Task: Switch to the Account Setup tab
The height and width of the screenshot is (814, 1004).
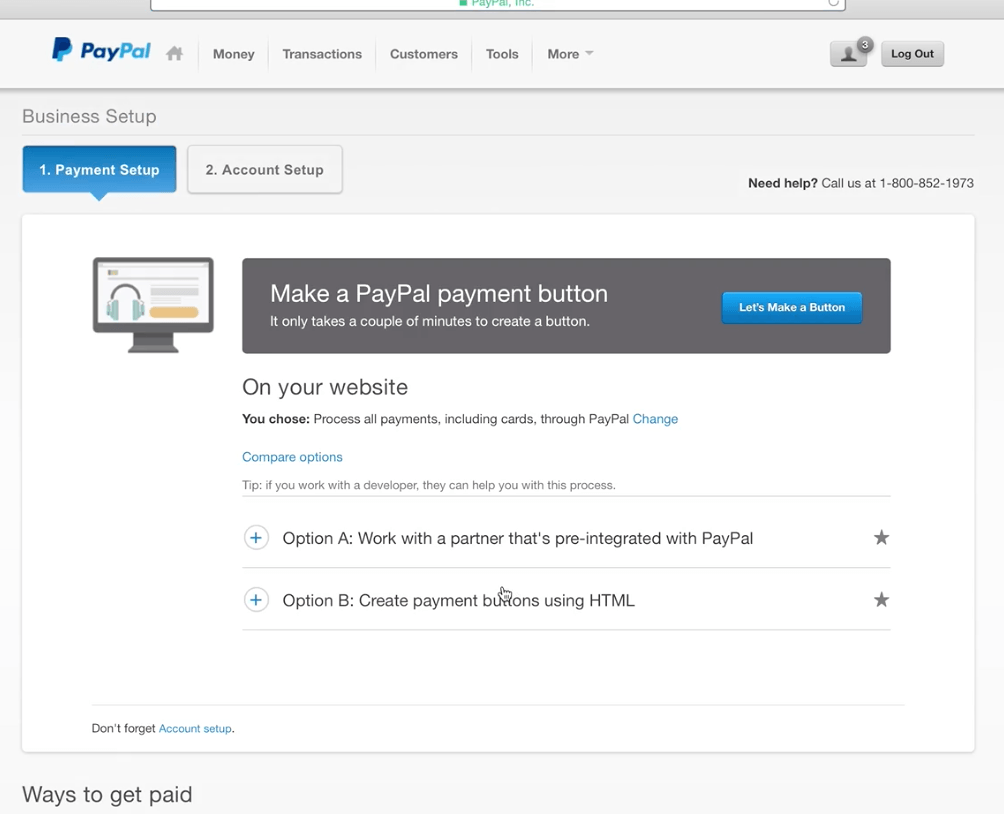Action: [264, 170]
